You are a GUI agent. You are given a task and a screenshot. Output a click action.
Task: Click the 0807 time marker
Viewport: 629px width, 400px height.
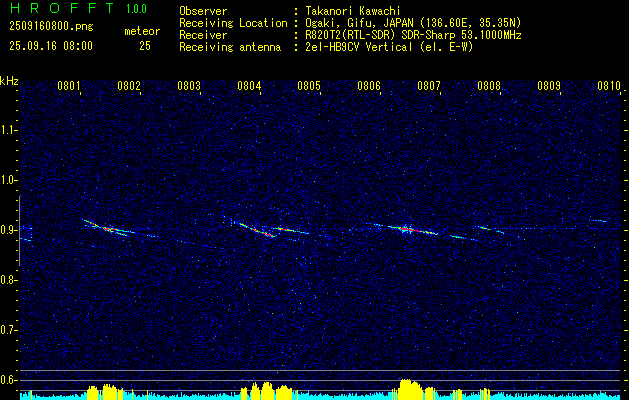click(429, 86)
